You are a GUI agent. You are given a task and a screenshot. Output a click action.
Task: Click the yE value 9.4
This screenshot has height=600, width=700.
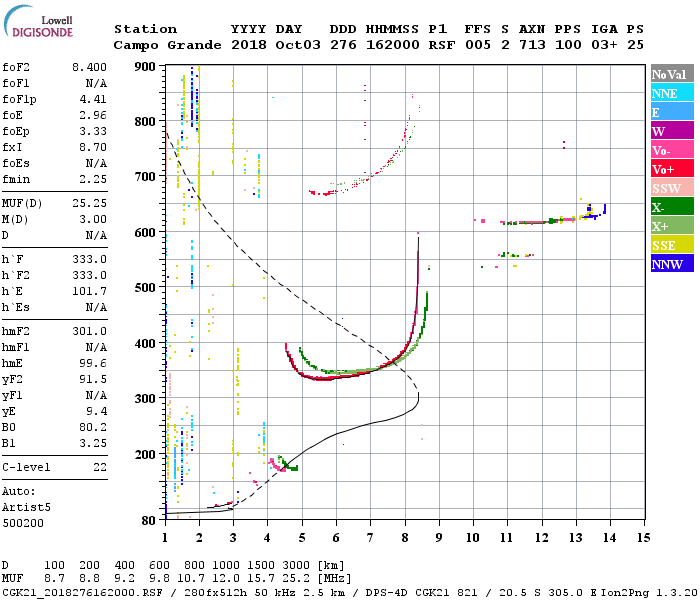(96, 411)
